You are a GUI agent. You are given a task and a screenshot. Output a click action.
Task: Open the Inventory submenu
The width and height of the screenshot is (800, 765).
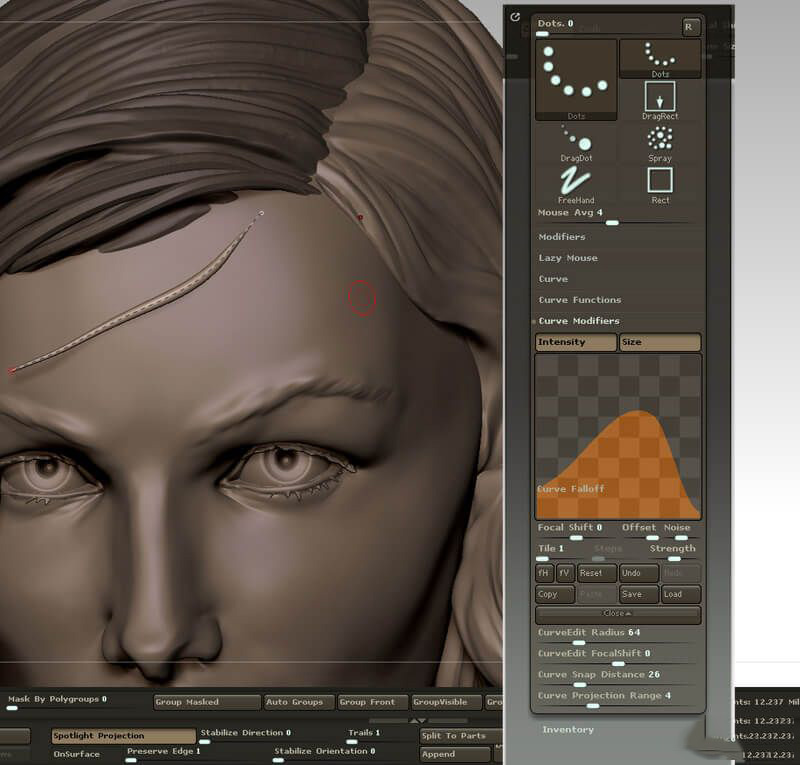coord(567,730)
